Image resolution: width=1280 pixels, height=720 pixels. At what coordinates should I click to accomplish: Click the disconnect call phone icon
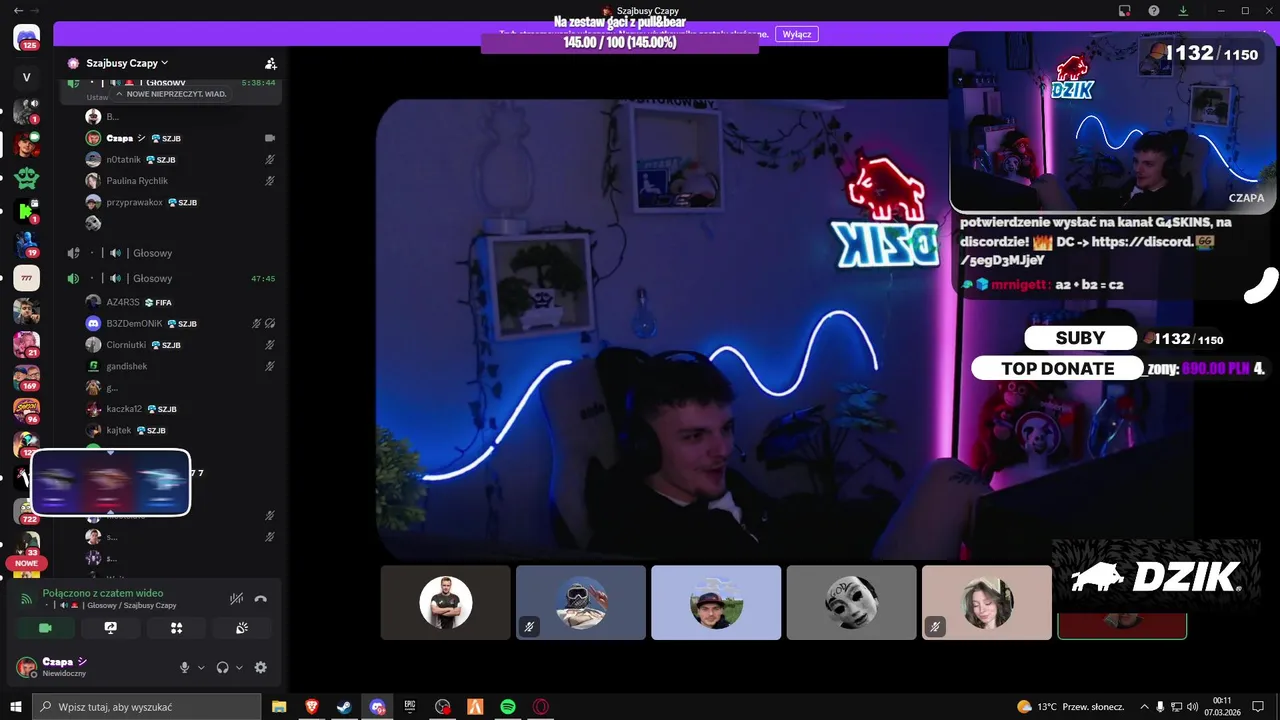coord(261,599)
